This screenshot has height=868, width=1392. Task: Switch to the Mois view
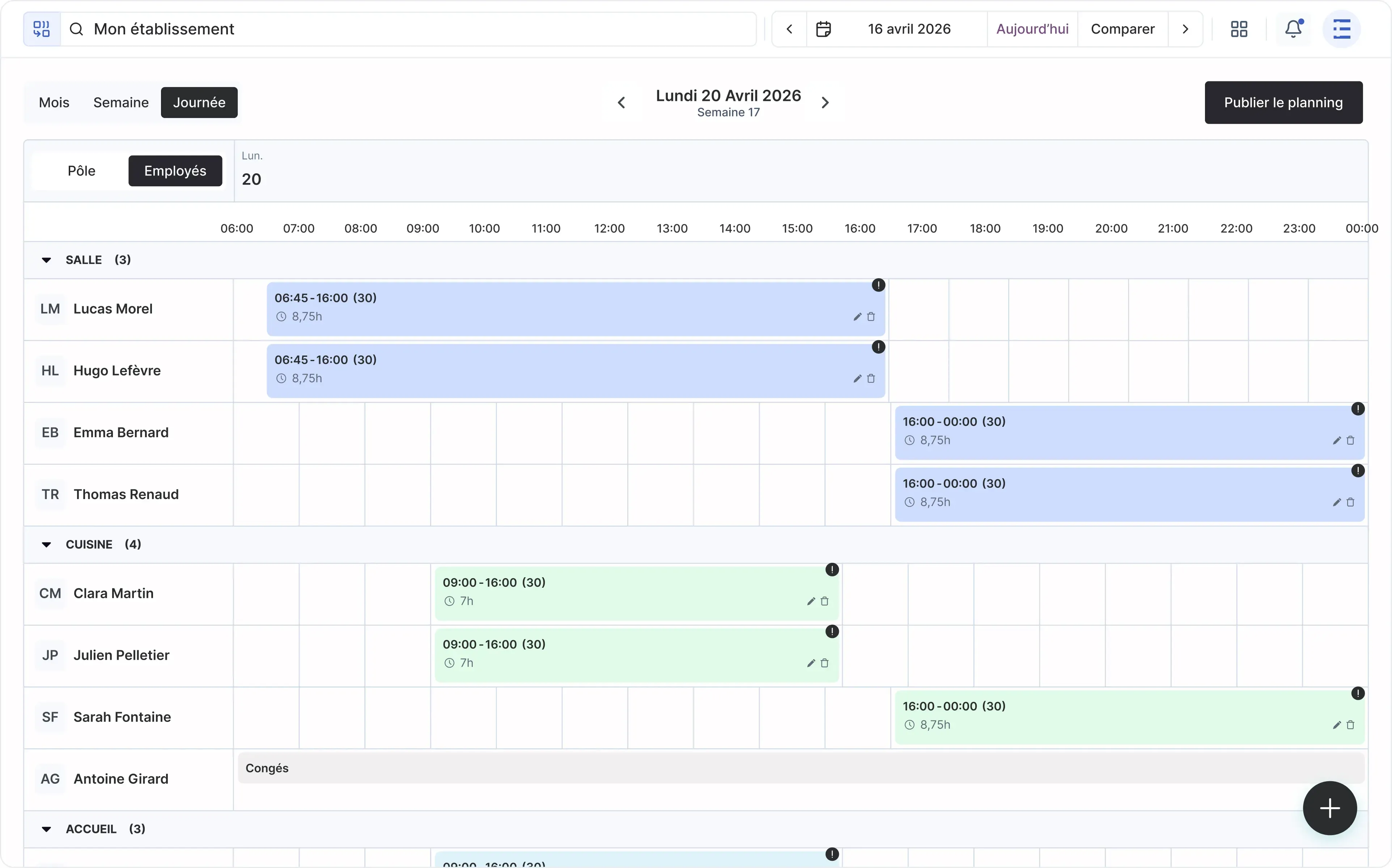[x=54, y=103]
